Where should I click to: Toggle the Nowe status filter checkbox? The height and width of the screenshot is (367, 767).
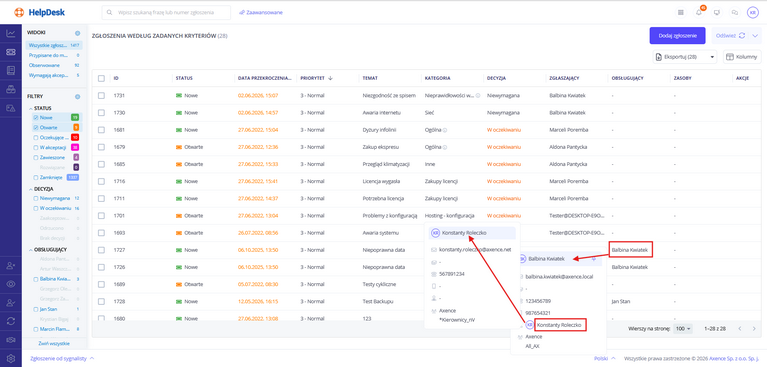point(36,117)
